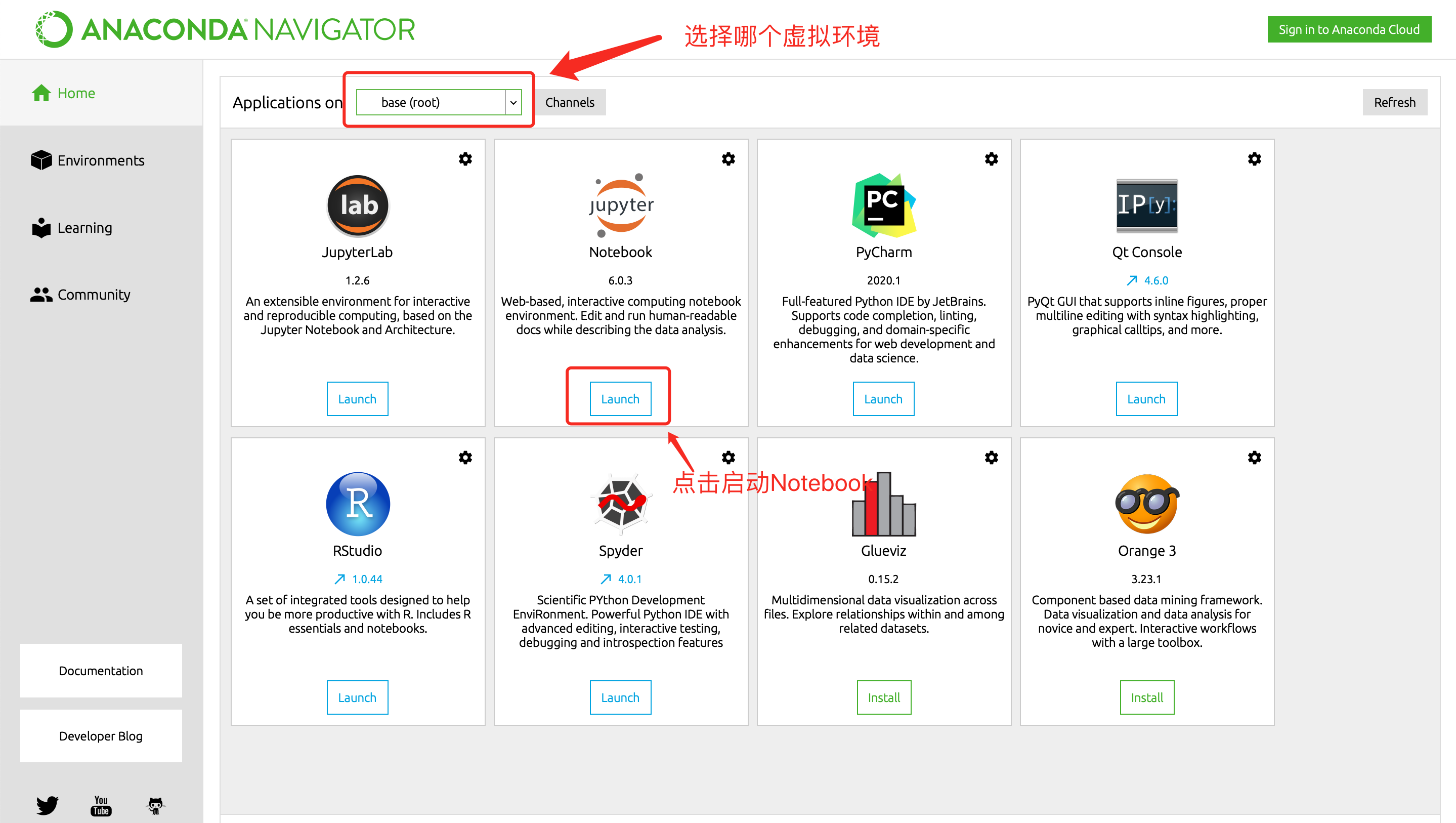This screenshot has width=1456, height=823.
Task: Open the Glueviz card gear options
Action: 992,458
